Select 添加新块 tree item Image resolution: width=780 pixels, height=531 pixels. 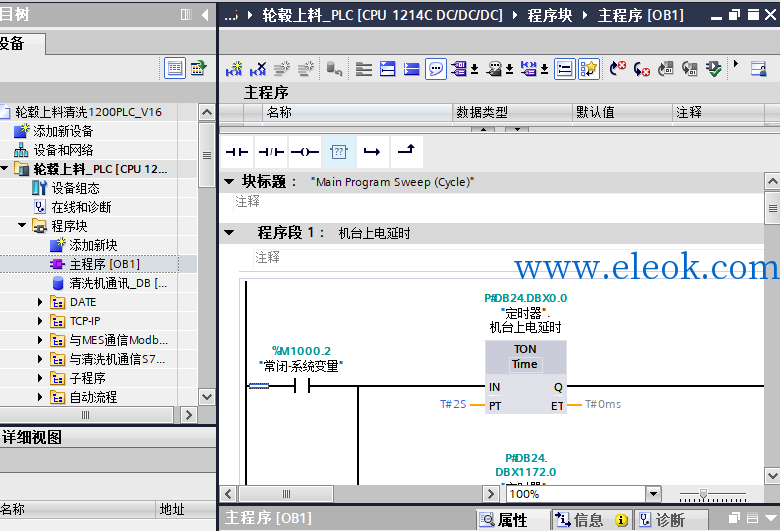(x=93, y=245)
